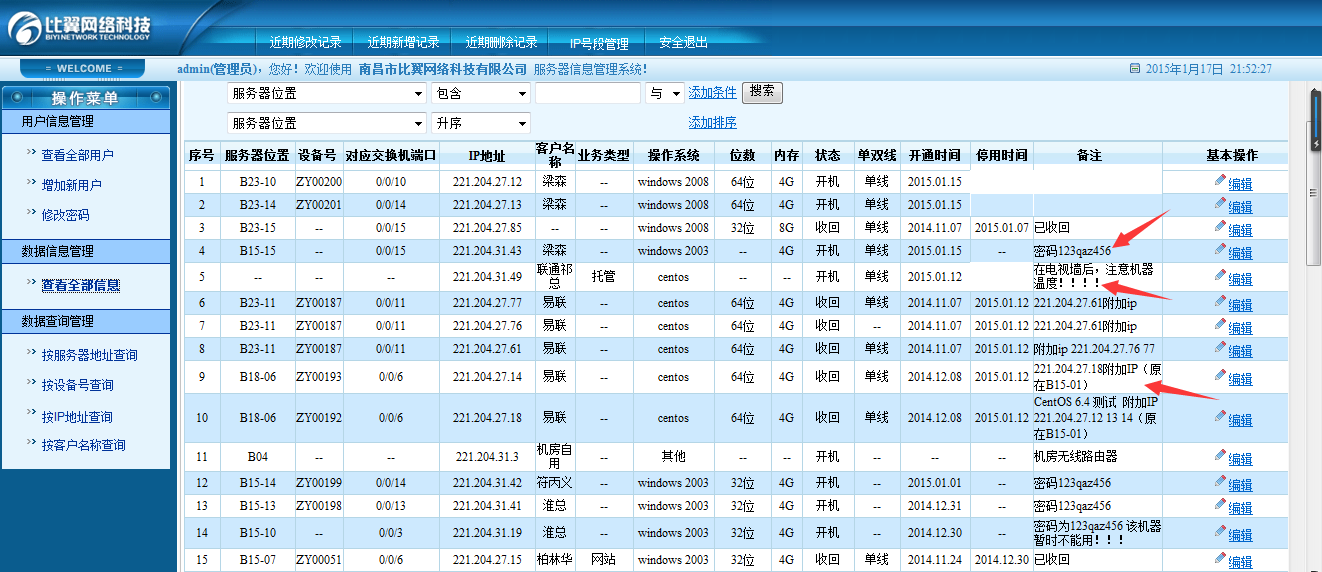The width and height of the screenshot is (1322, 572).
Task: Click 安全退出 to log out
Action: point(684,42)
